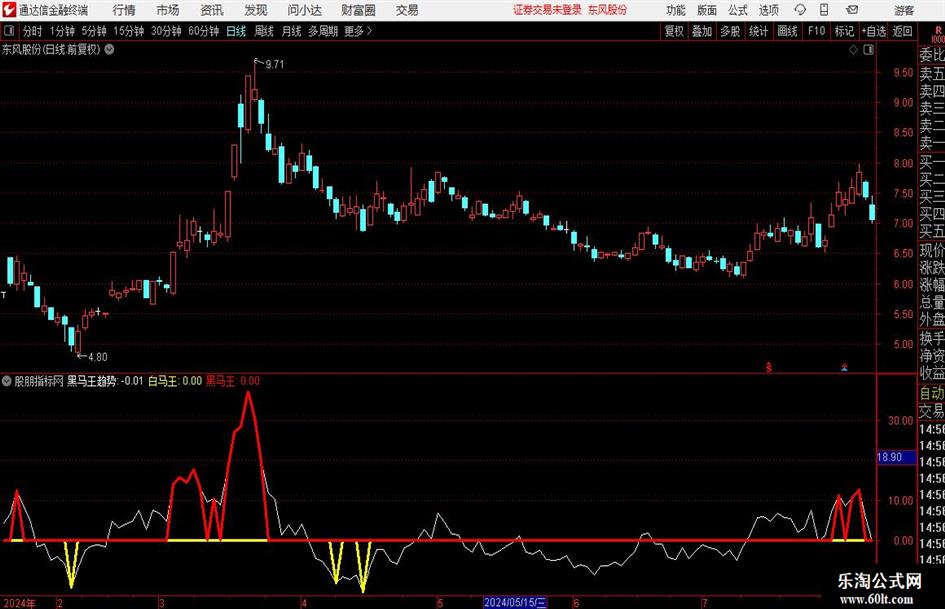
Task: Open the 资讯 menu
Action: click(212, 10)
